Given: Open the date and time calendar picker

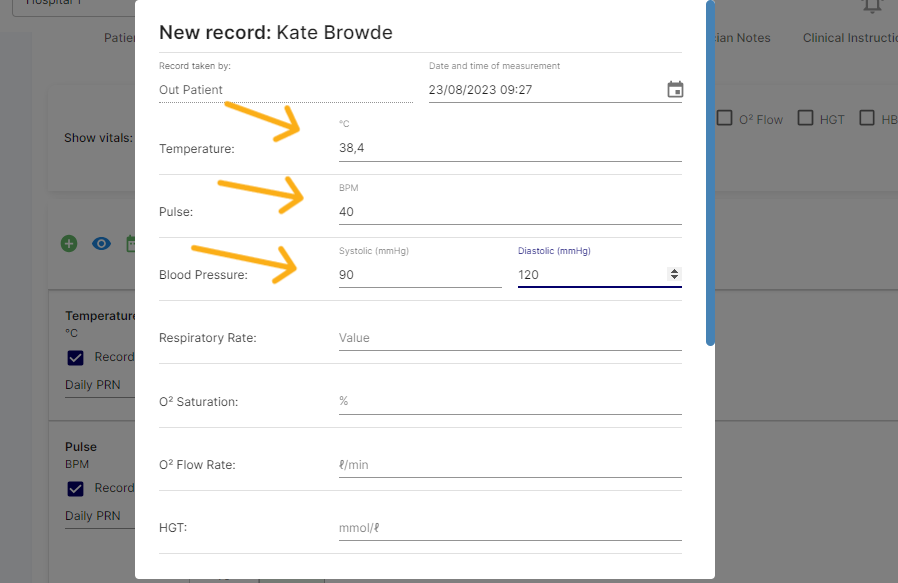Looking at the screenshot, I should 675,90.
